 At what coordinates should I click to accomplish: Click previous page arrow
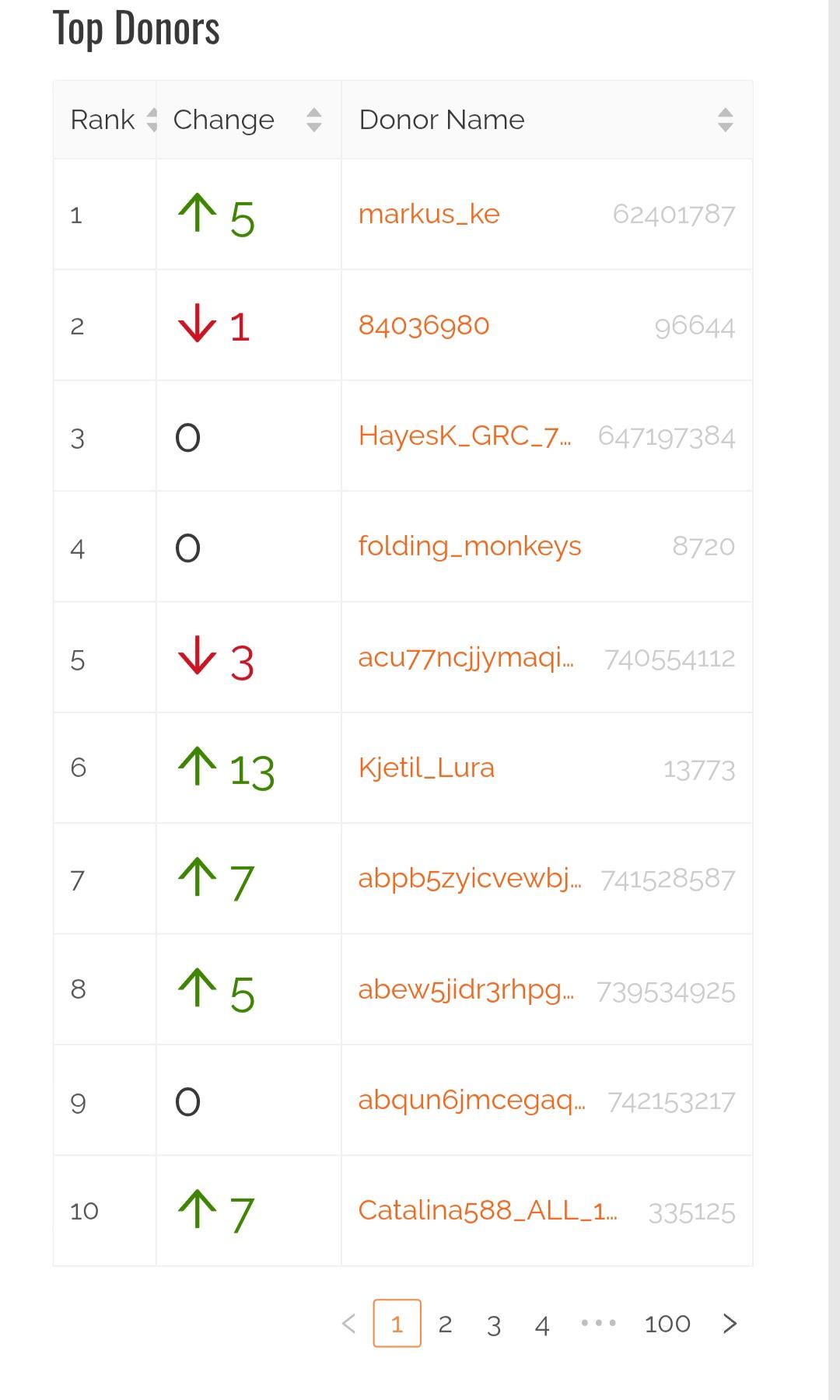click(349, 1323)
